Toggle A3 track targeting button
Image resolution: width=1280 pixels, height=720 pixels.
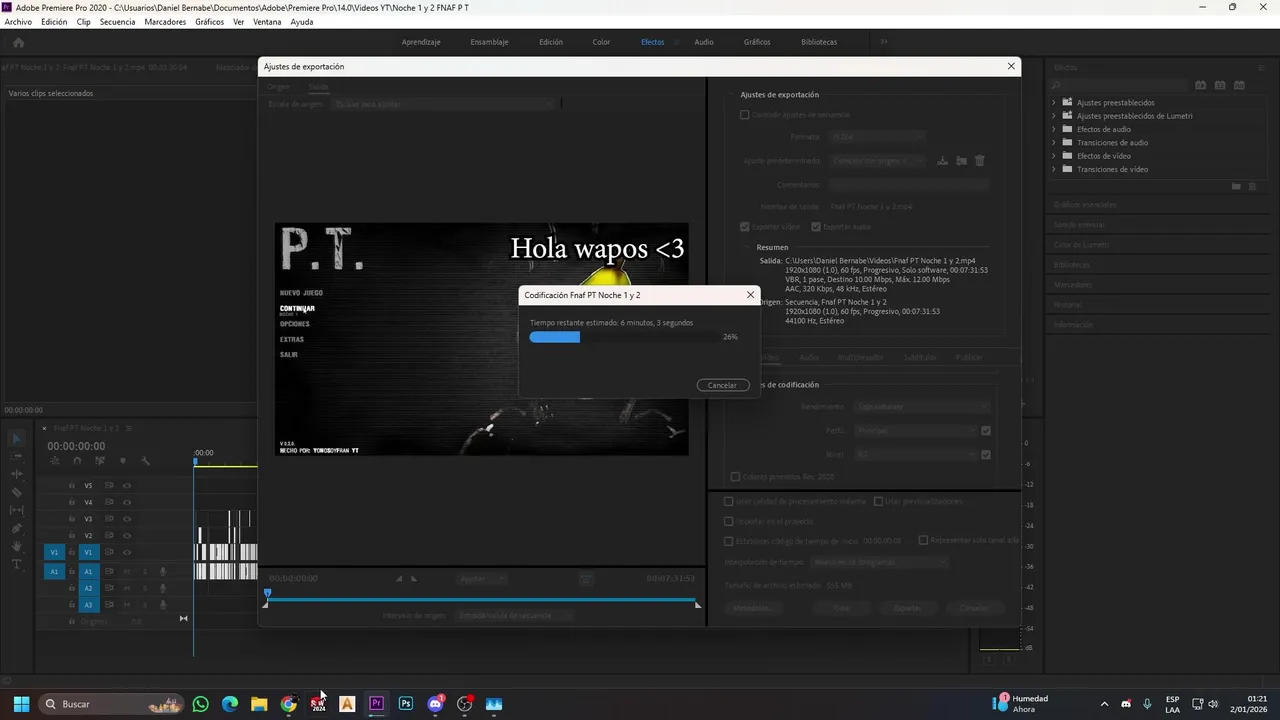tap(89, 605)
